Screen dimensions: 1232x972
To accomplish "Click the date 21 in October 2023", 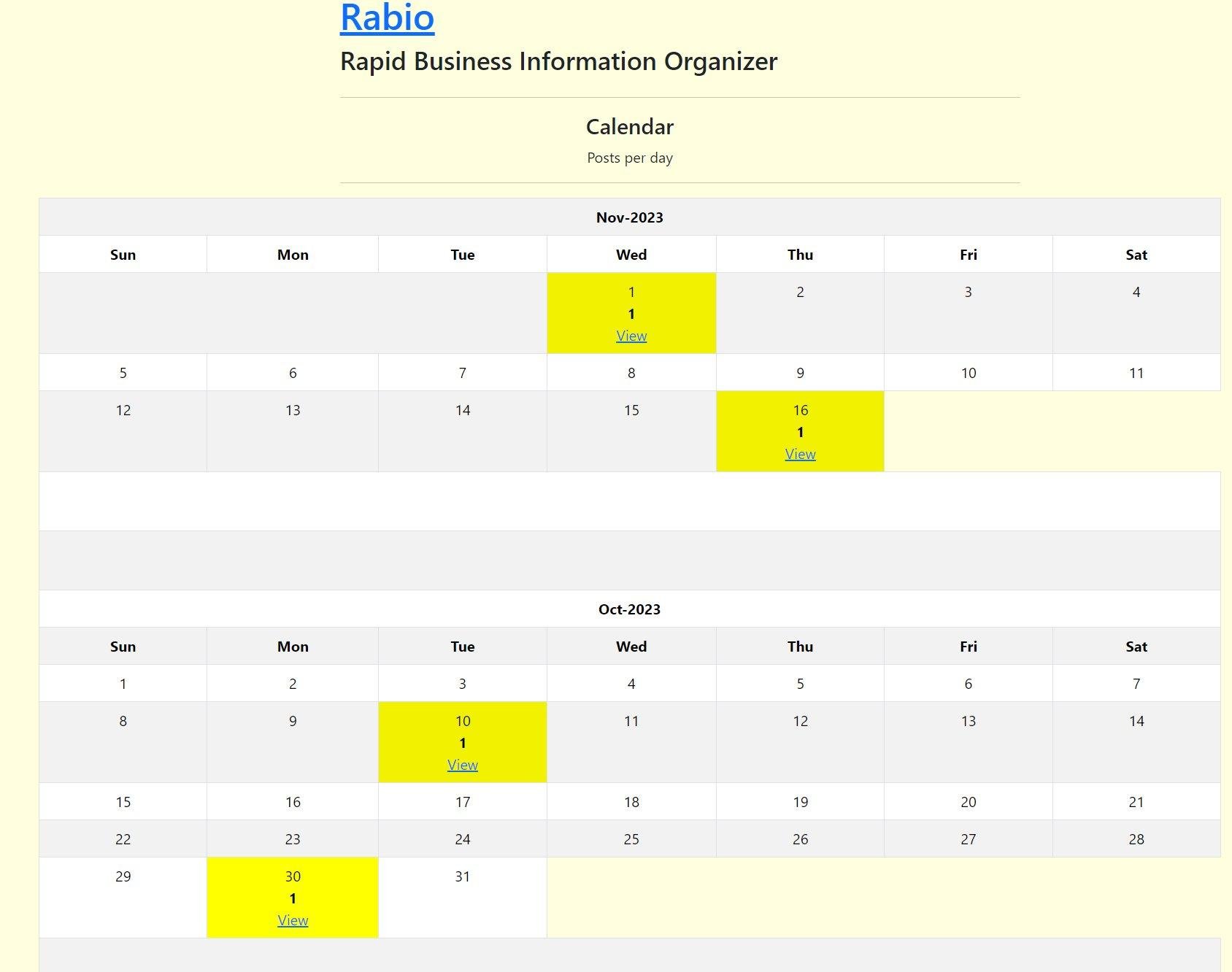I will pos(1136,802).
